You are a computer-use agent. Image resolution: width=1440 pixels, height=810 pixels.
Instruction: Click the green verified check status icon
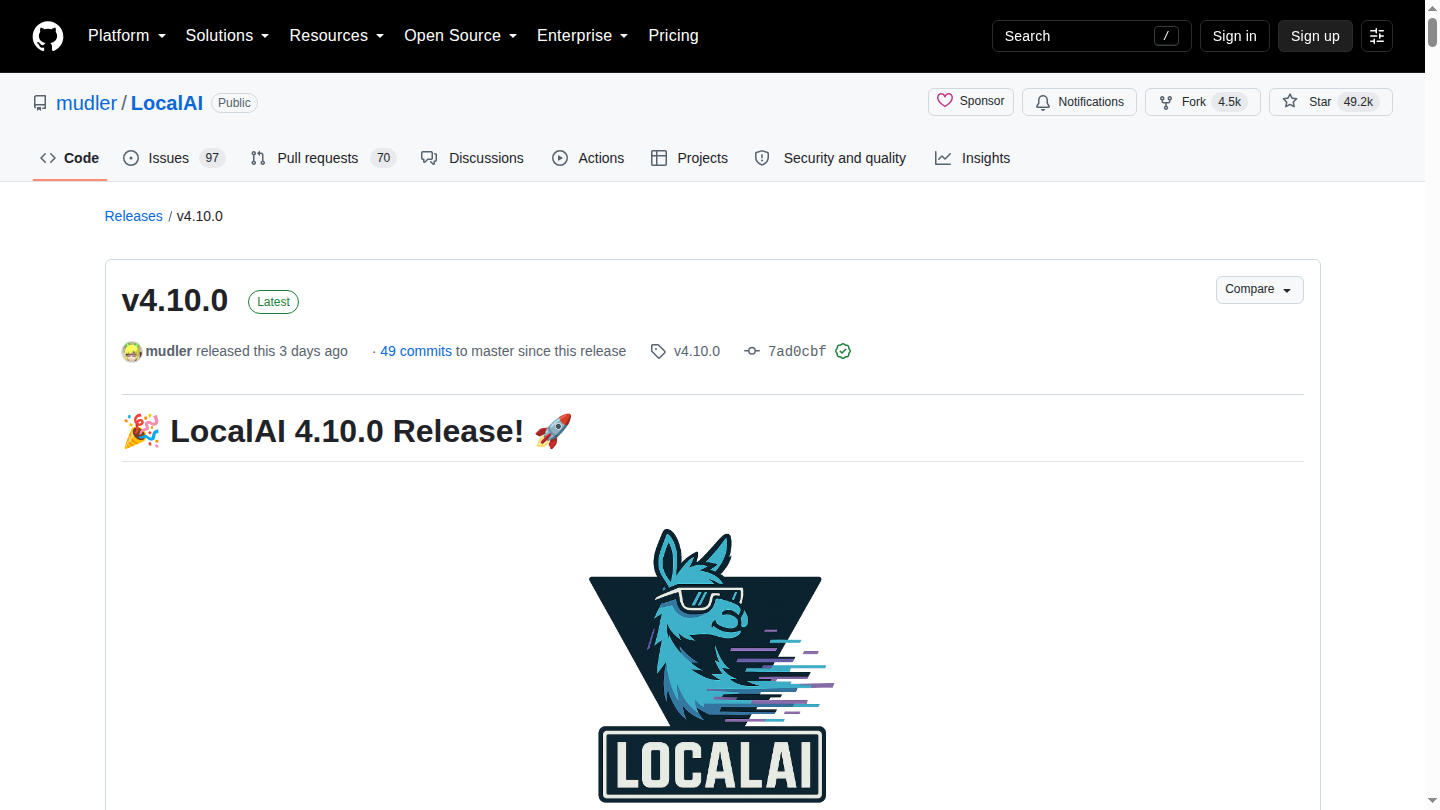pos(843,351)
